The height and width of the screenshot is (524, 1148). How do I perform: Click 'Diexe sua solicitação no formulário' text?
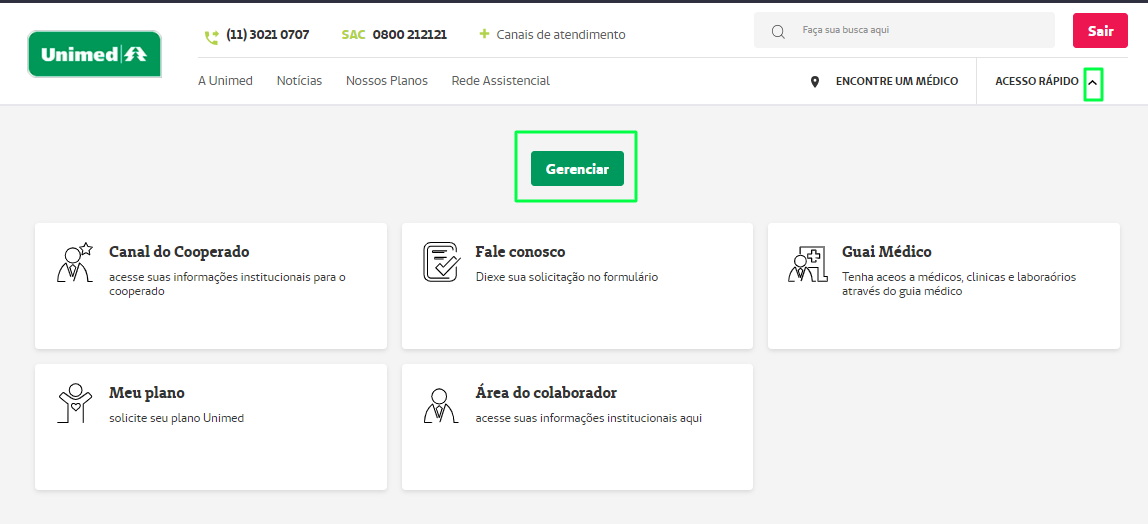click(567, 277)
